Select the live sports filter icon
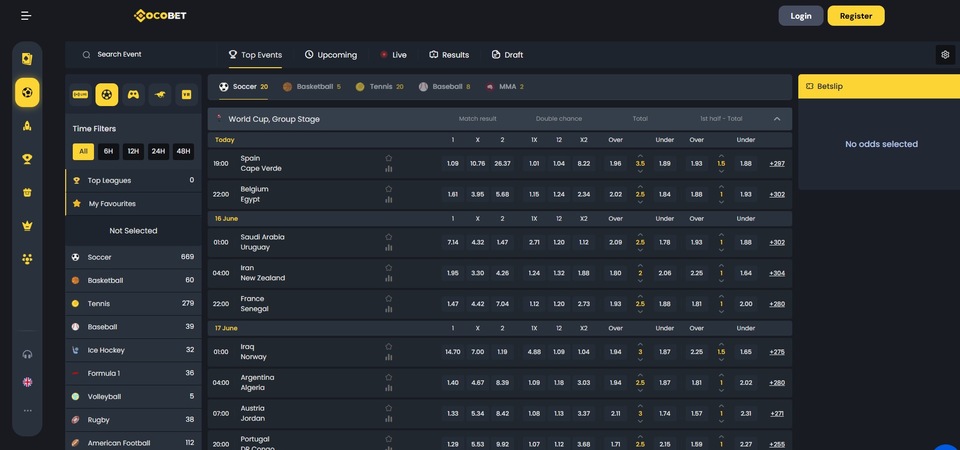The width and height of the screenshot is (960, 450). [x=80, y=95]
